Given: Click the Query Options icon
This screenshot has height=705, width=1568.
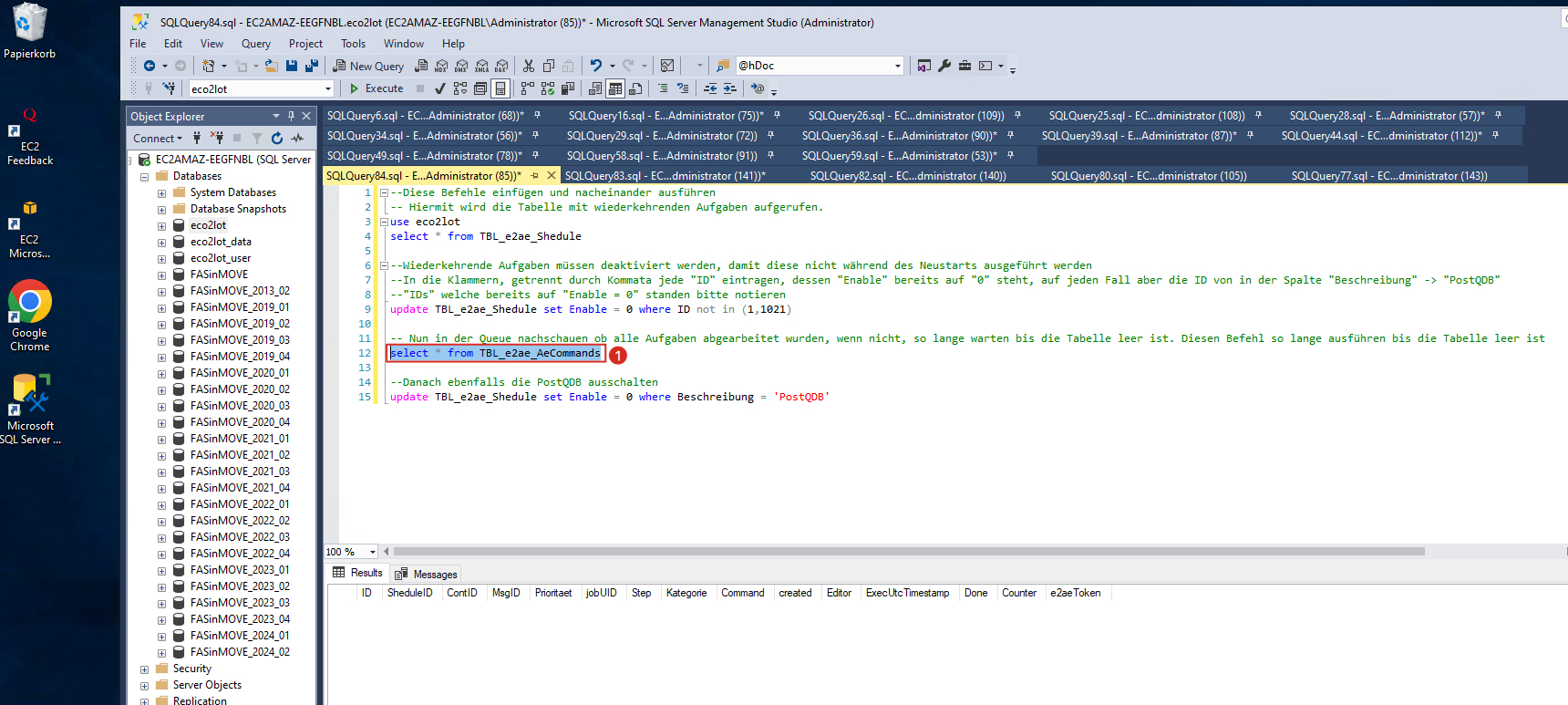Looking at the screenshot, I should tap(480, 88).
